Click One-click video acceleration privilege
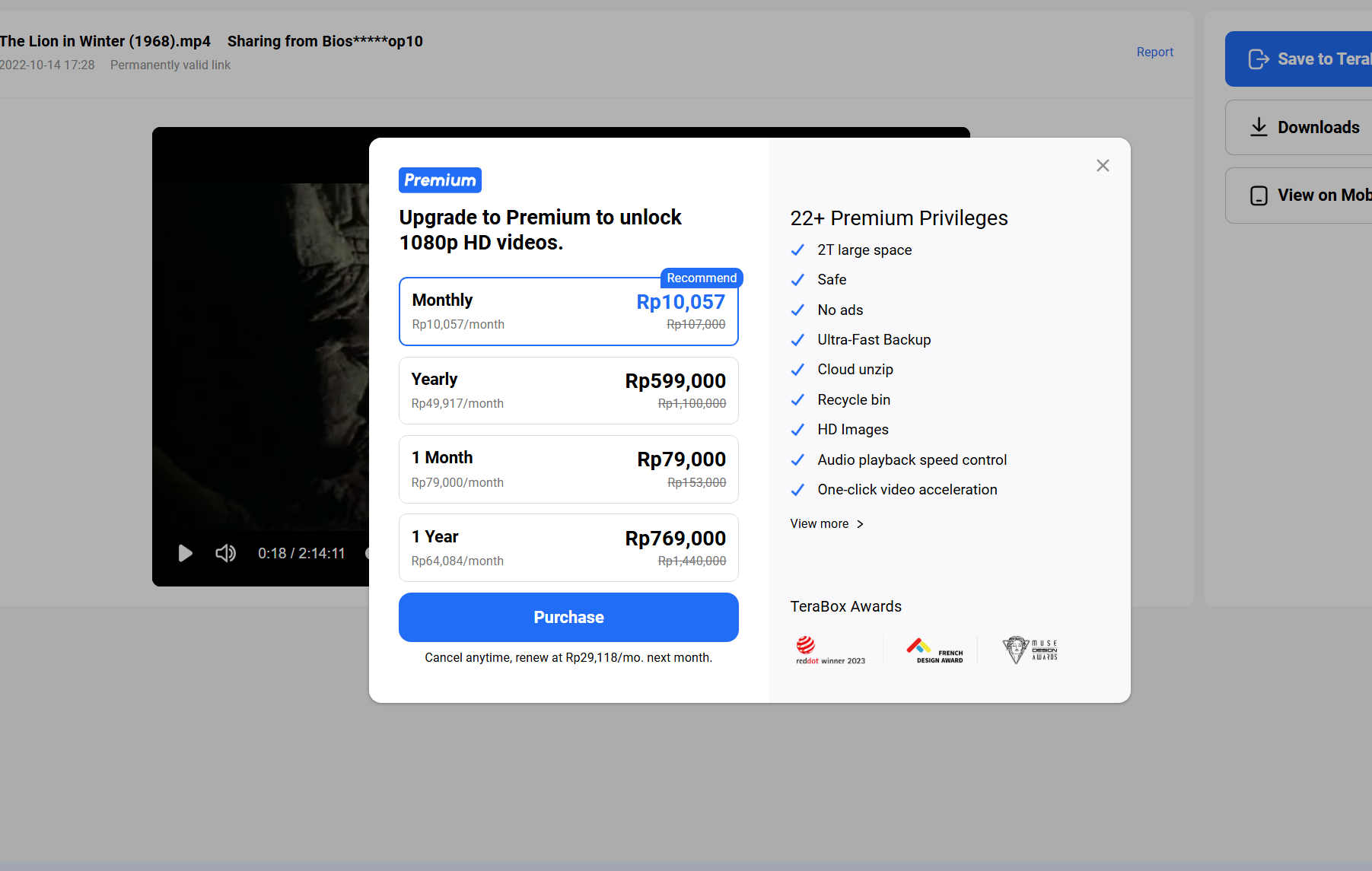 pyautogui.click(x=907, y=490)
